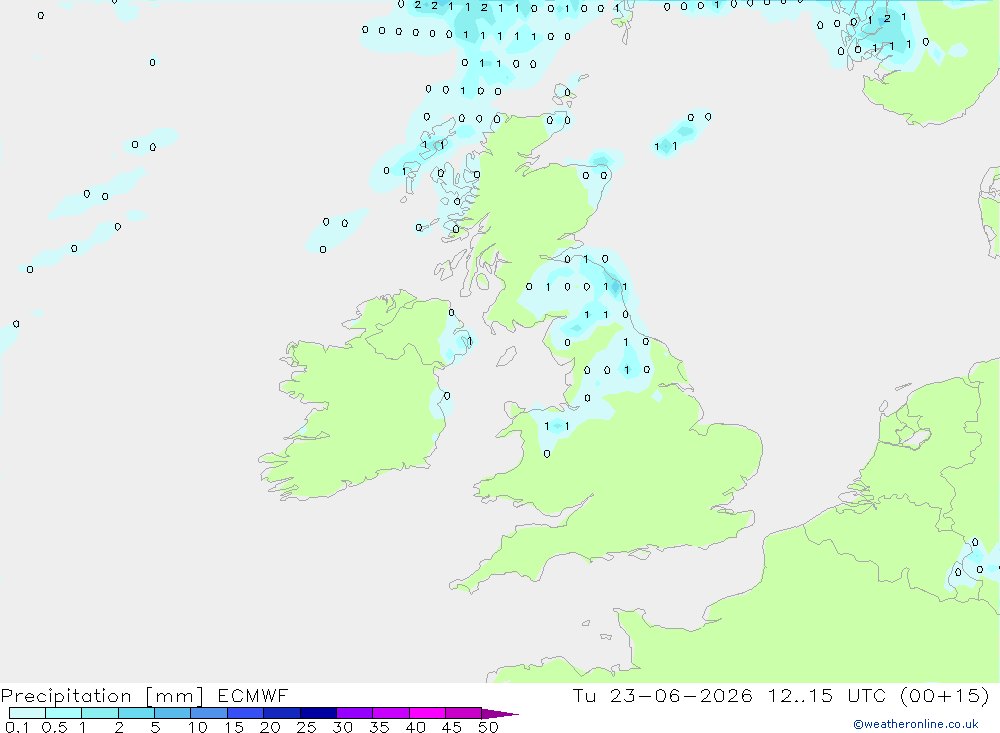
Task: Choose the 30–35 mm purple legend swatch
Action: coord(355,713)
